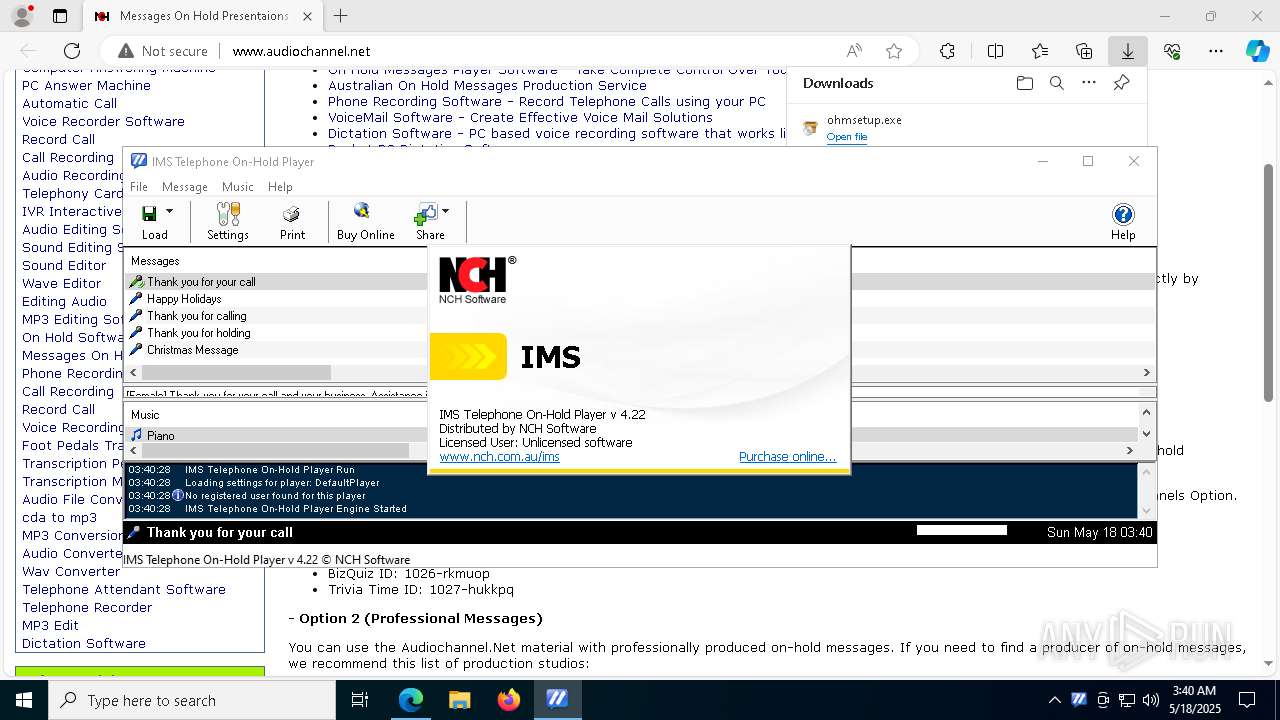Open the Downloads folder icon in Edge

coord(1024,83)
